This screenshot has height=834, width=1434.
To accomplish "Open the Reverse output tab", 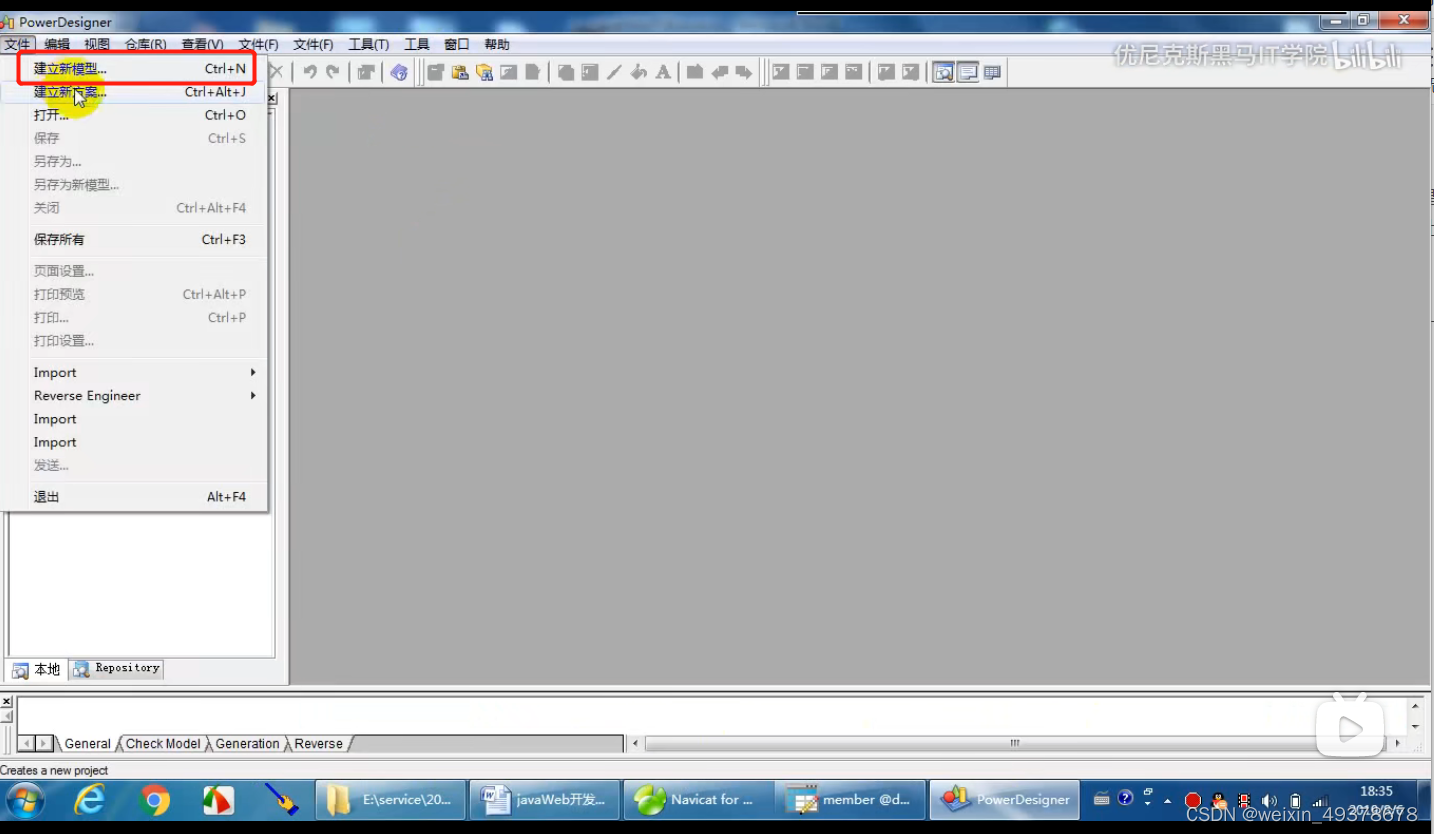I will coord(318,744).
